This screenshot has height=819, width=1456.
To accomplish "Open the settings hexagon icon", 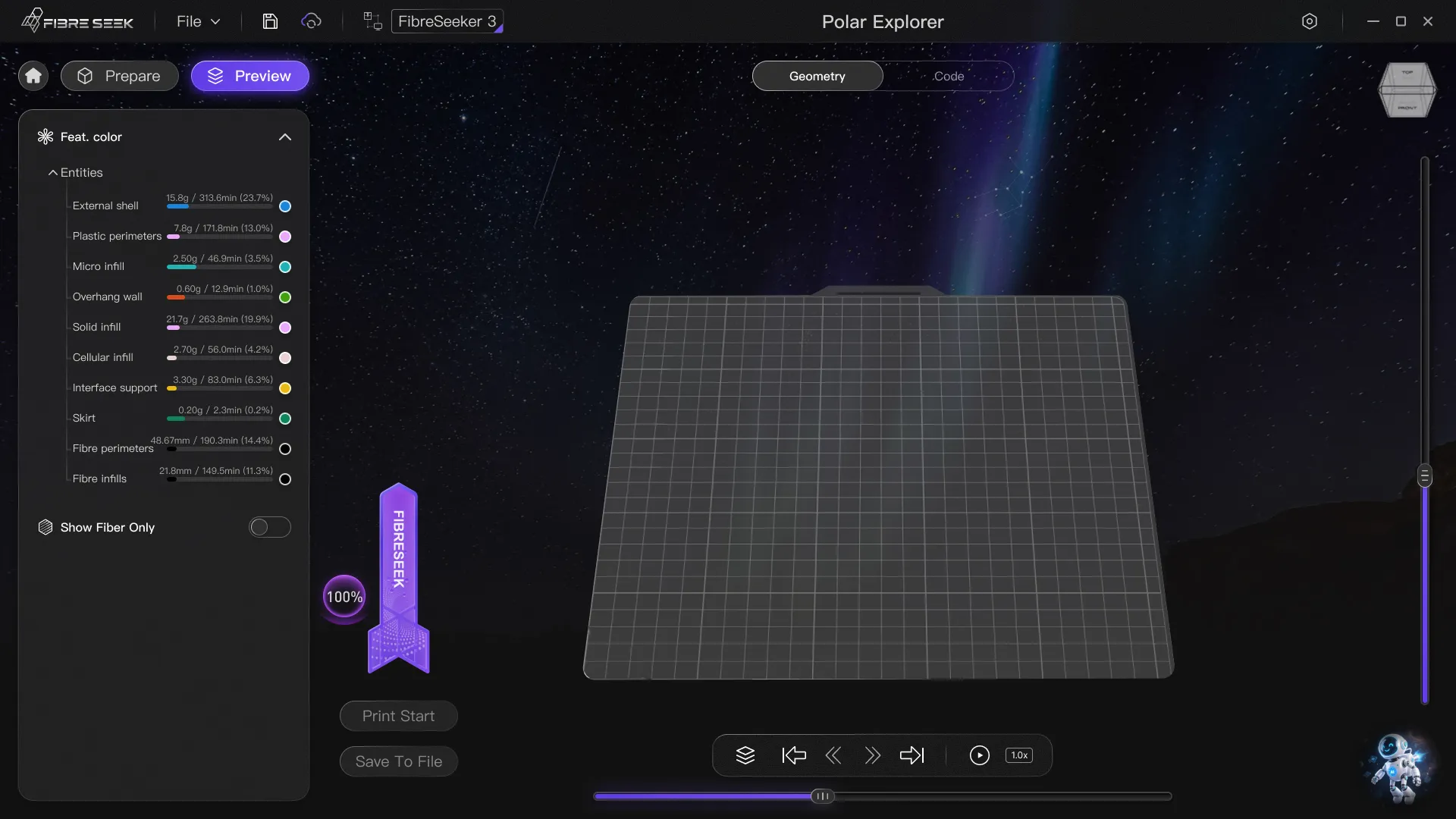I will (x=1309, y=21).
